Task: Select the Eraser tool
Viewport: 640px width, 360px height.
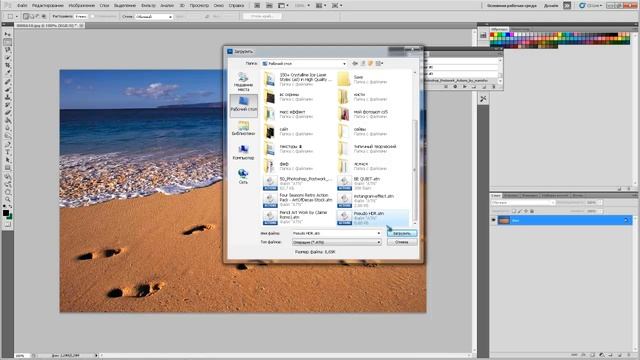Action: (x=7, y=113)
